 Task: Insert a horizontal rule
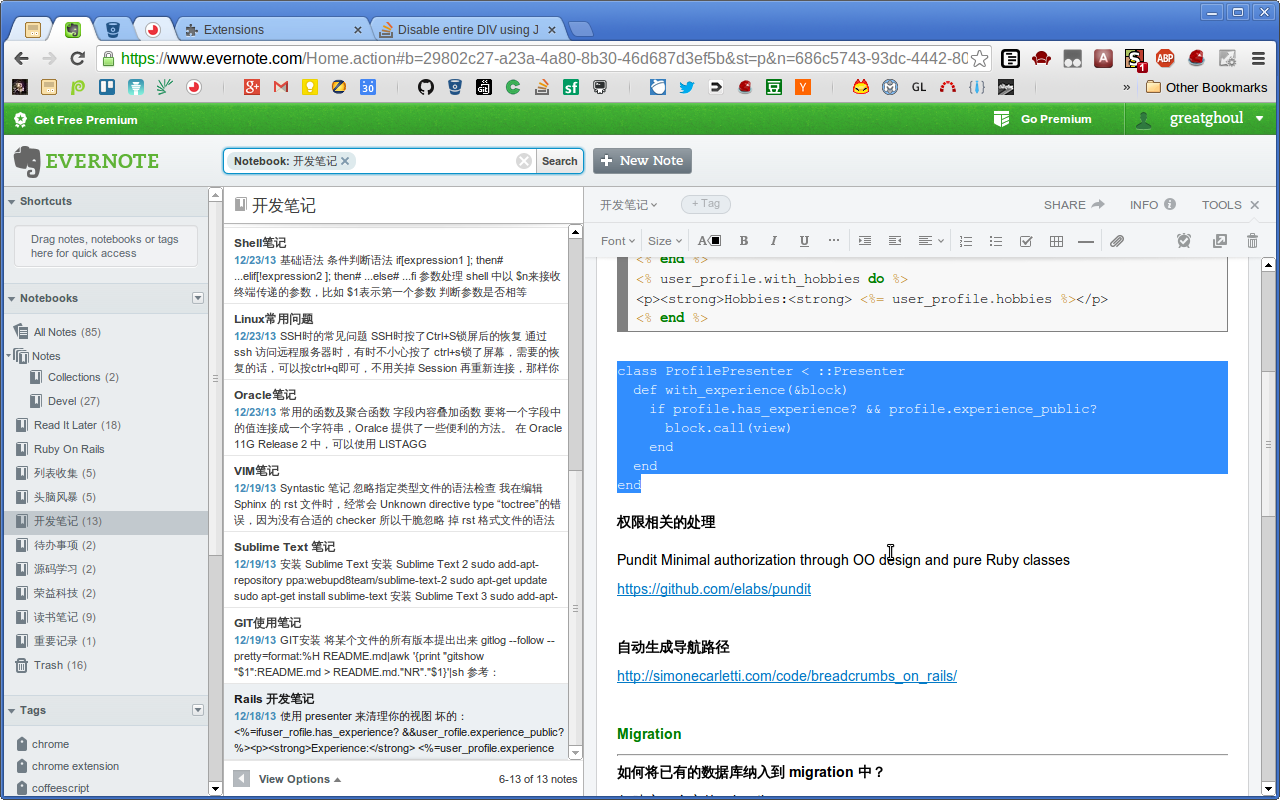click(1086, 241)
